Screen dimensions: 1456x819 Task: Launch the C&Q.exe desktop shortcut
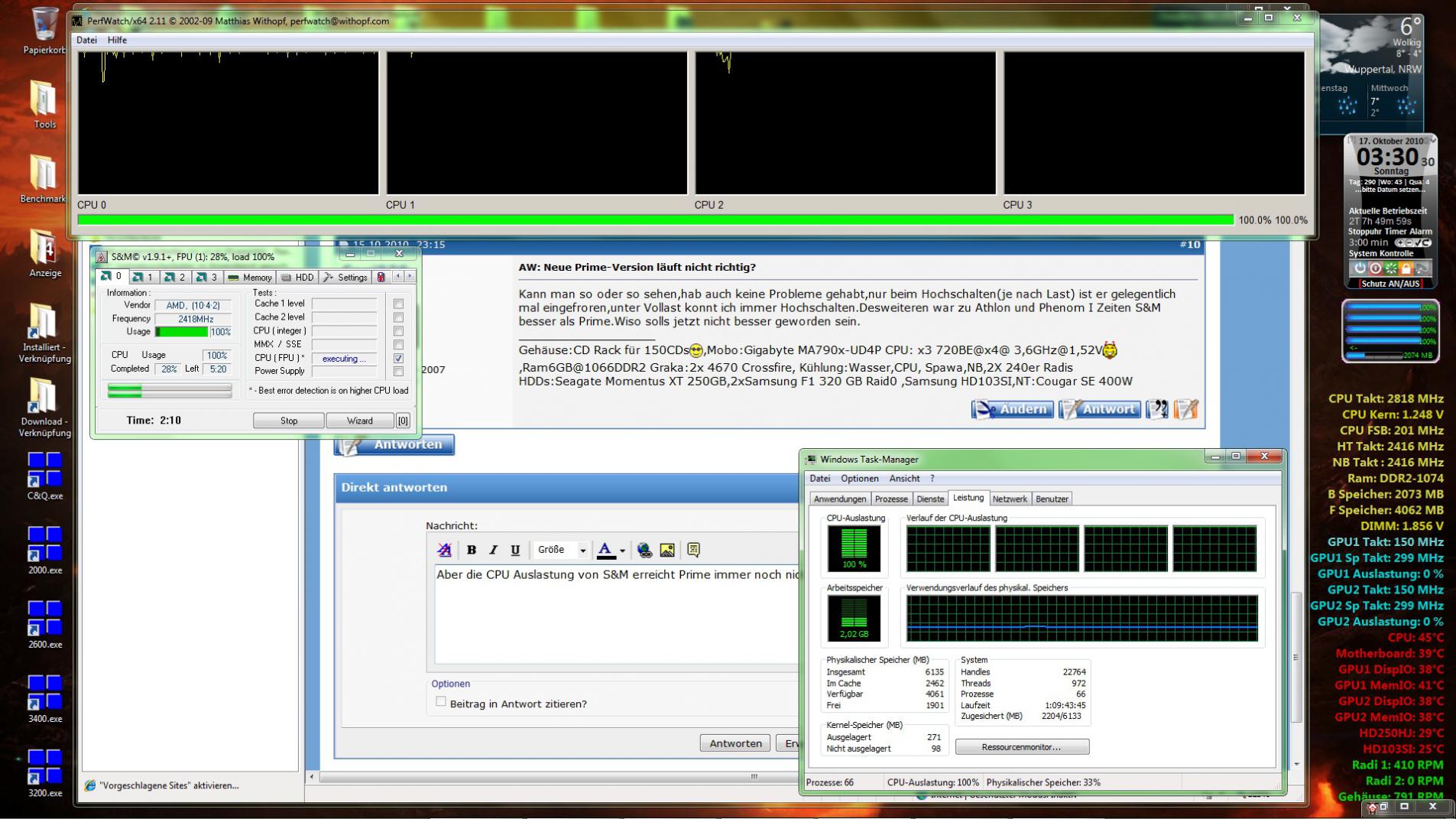44,476
